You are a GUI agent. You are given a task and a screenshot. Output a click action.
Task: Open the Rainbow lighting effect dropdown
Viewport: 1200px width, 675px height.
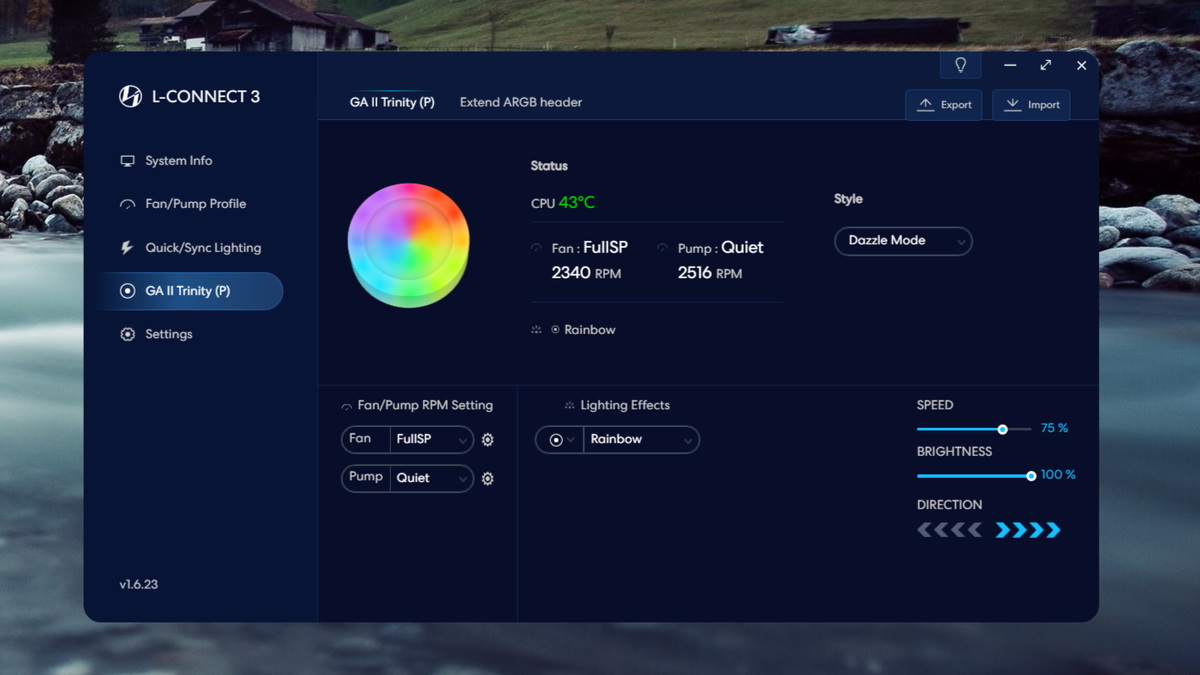[641, 440]
